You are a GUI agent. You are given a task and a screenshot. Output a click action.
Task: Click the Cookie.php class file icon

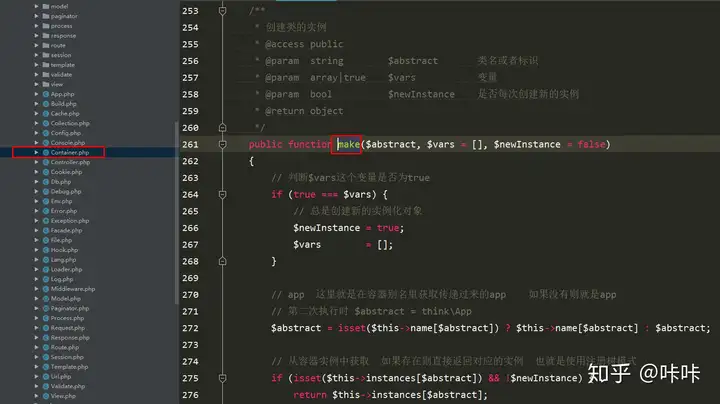click(46, 172)
